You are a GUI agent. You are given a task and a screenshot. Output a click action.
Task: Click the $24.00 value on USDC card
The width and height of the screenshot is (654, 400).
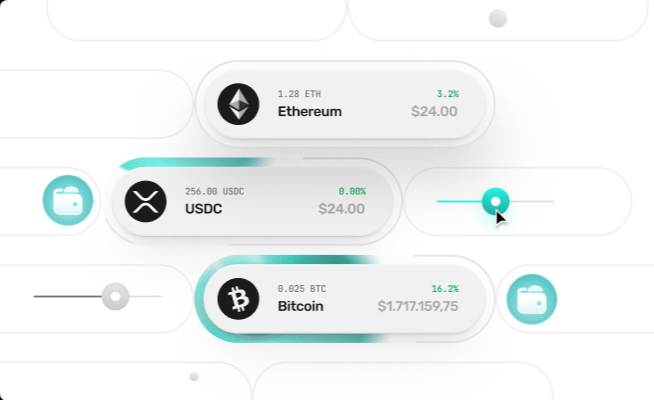pyautogui.click(x=341, y=210)
